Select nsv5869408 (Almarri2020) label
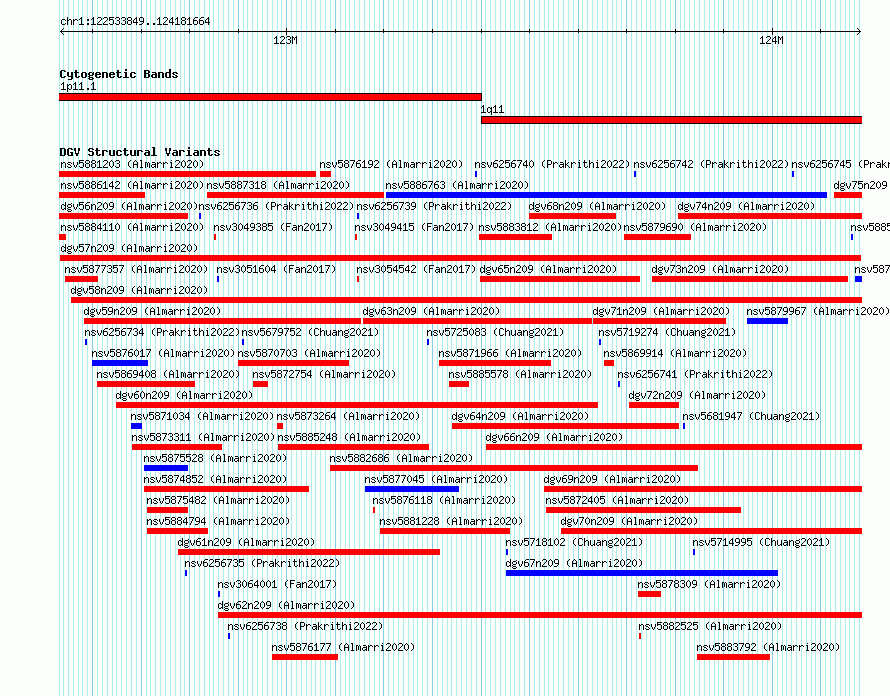Image resolution: width=890 pixels, height=696 pixels. [168, 374]
